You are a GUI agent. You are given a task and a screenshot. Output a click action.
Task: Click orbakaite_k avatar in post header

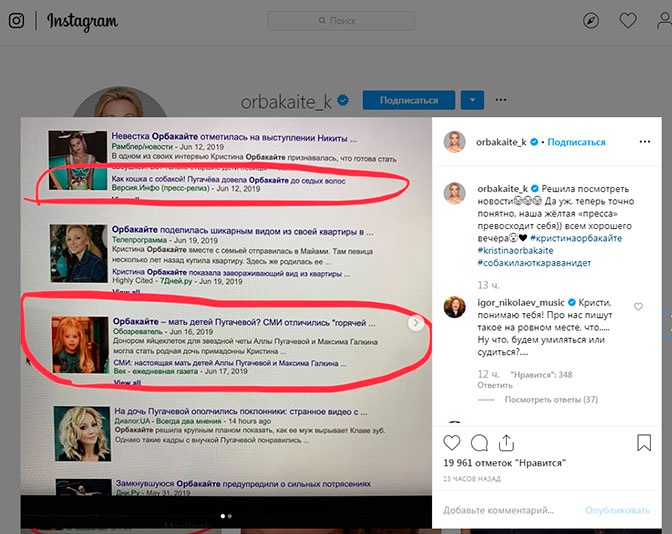(x=454, y=142)
